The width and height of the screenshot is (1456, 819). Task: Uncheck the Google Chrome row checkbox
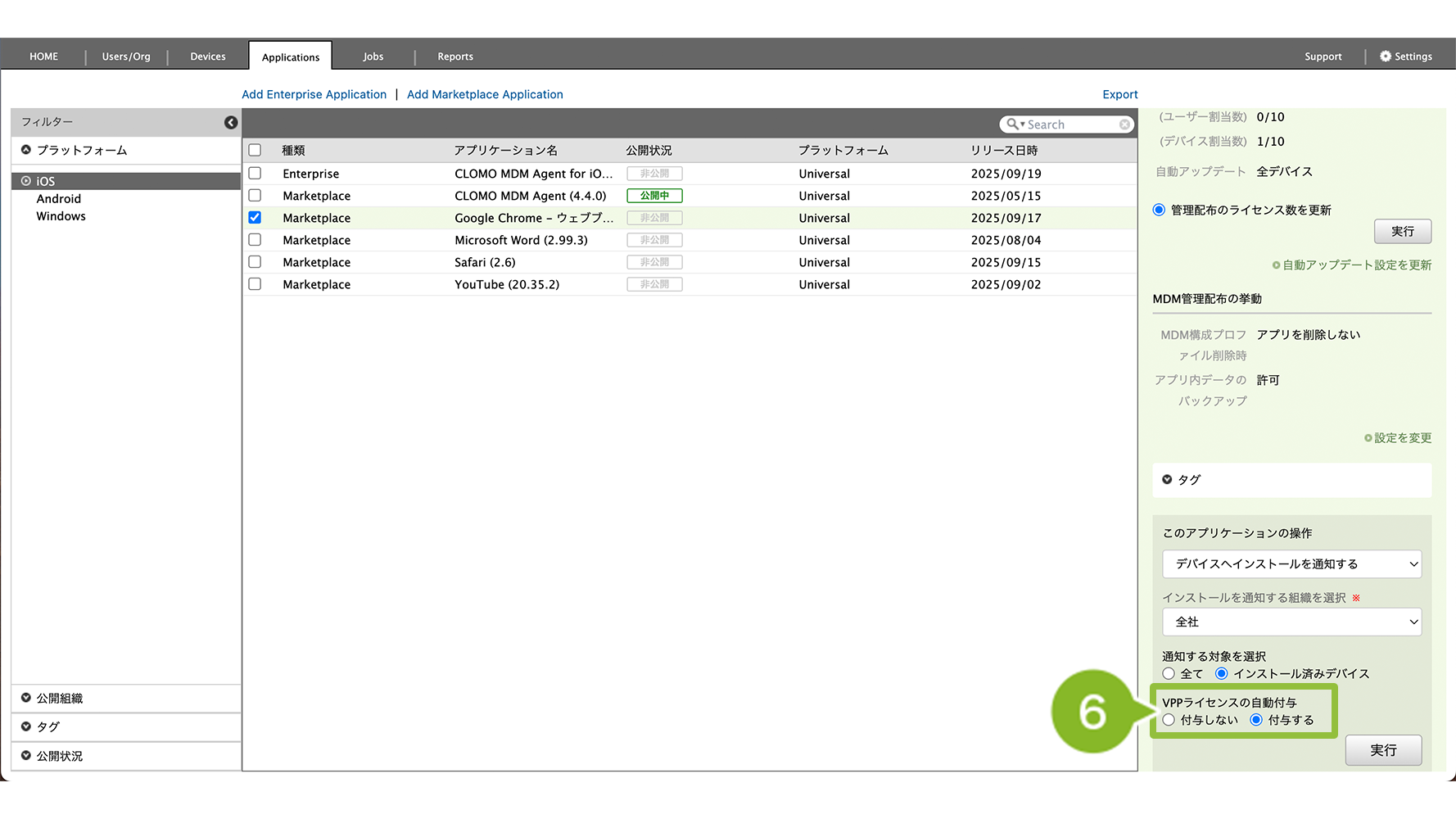(x=255, y=218)
